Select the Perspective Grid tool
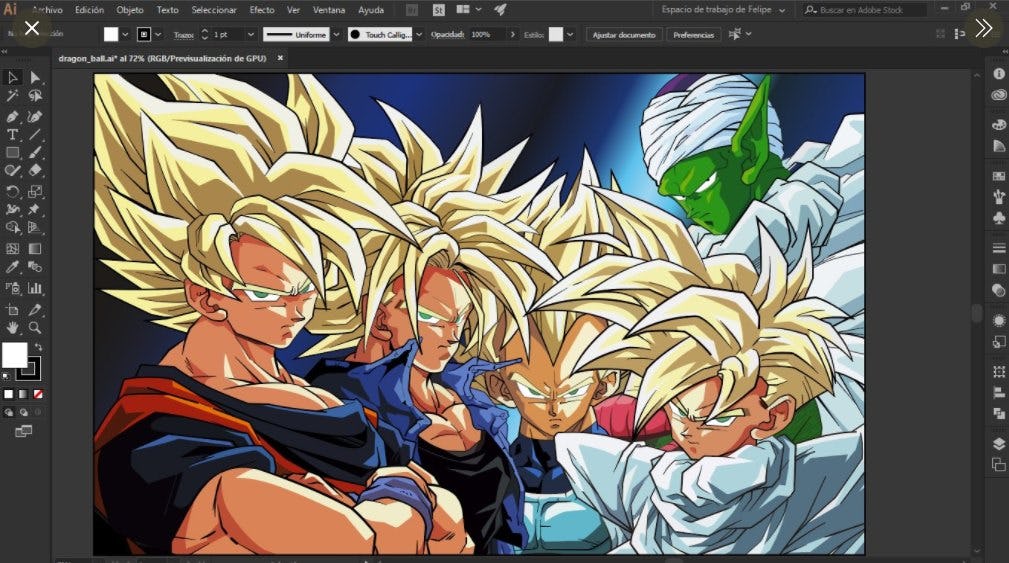Image resolution: width=1009 pixels, height=563 pixels. (35, 227)
